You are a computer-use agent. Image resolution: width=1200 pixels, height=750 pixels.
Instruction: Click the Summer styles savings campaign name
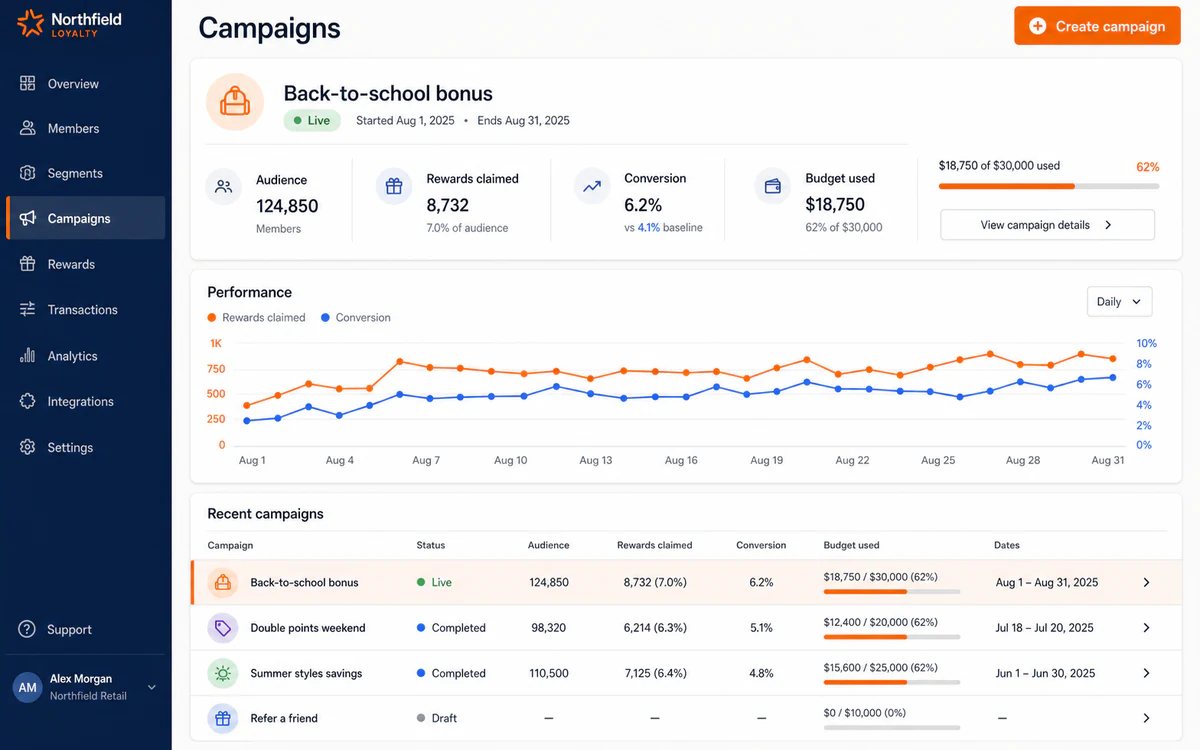coord(306,673)
